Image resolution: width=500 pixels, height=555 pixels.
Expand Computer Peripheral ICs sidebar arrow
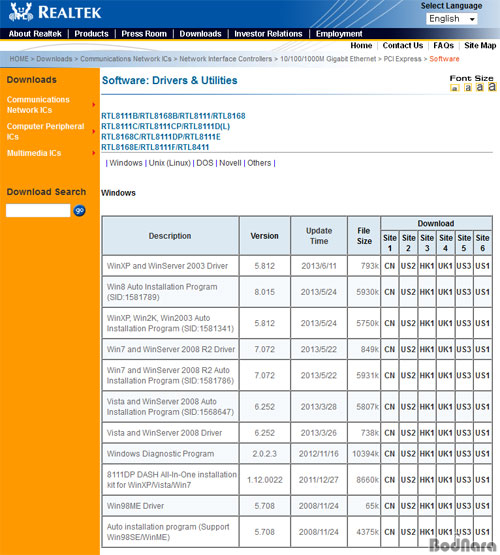(94, 131)
